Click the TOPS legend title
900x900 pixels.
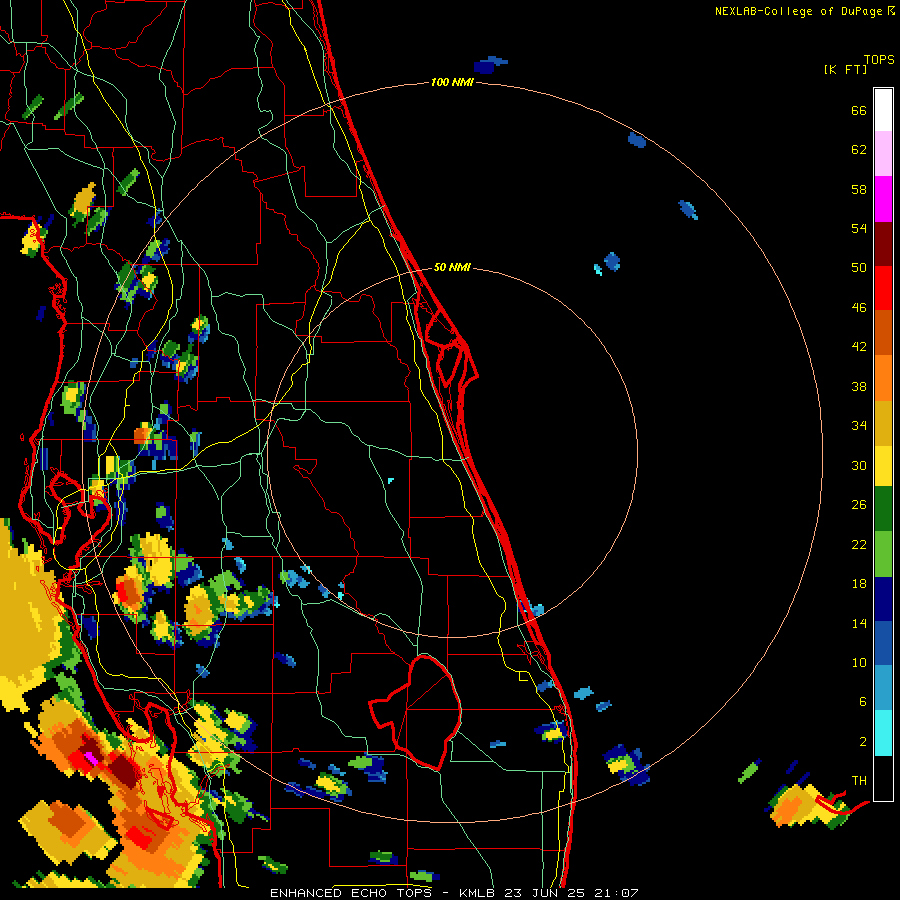pos(879,60)
